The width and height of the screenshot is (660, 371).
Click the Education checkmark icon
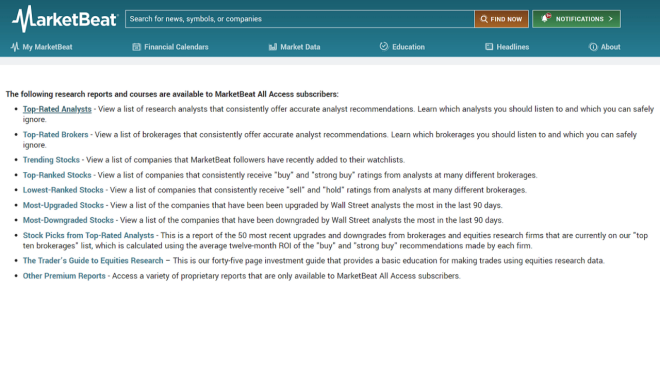pyautogui.click(x=384, y=46)
